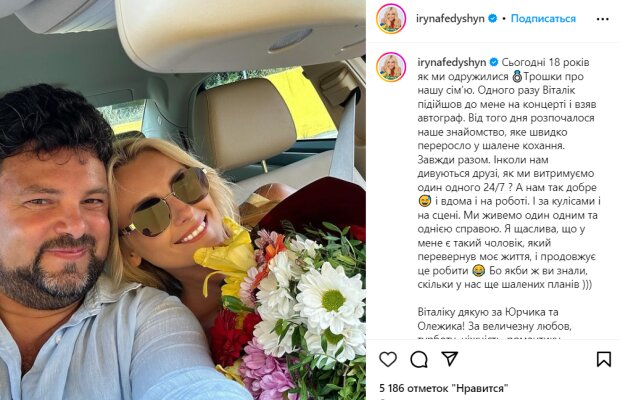Screen dimensions: 620x400
Task: Save the post with the bookmark icon
Action: pyautogui.click(x=603, y=359)
